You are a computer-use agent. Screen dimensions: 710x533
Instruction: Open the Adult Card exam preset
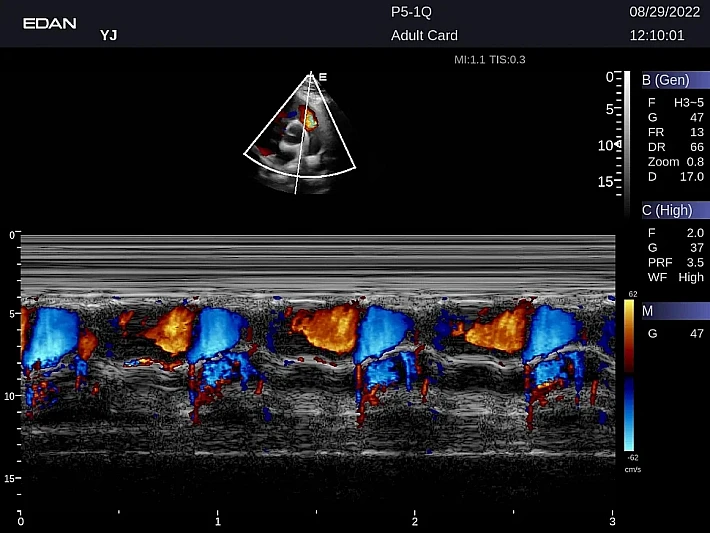426,36
